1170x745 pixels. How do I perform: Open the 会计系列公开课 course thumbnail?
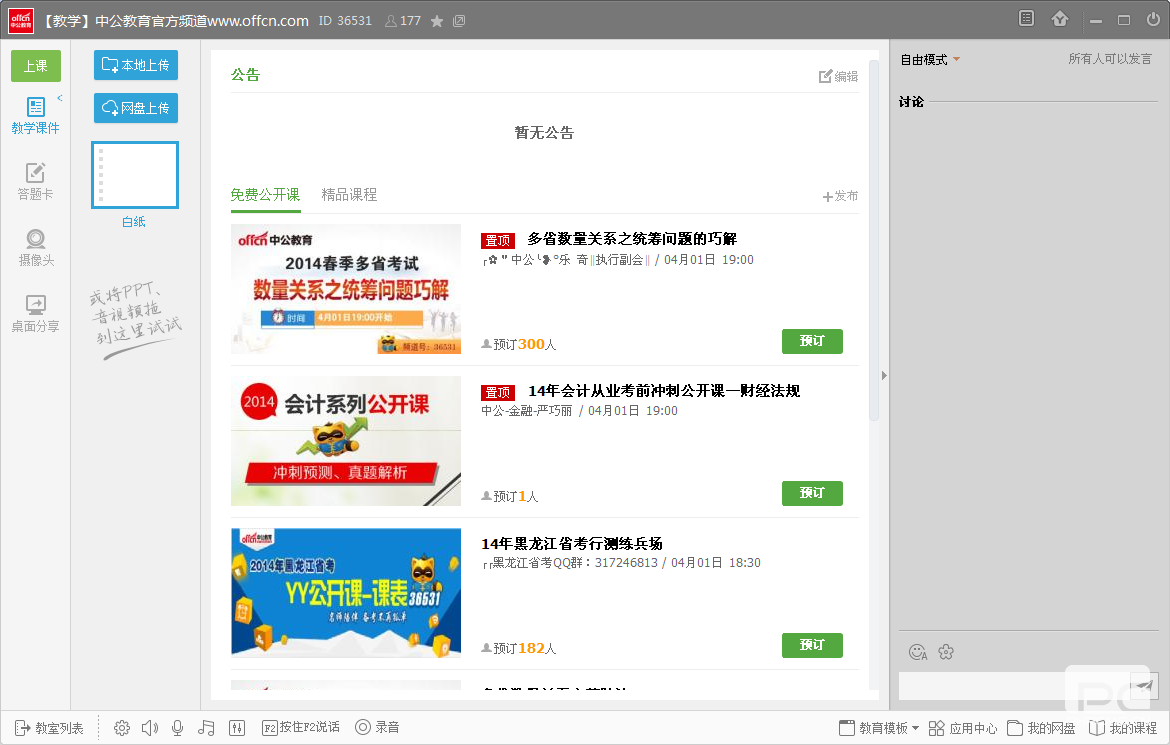click(x=345, y=441)
